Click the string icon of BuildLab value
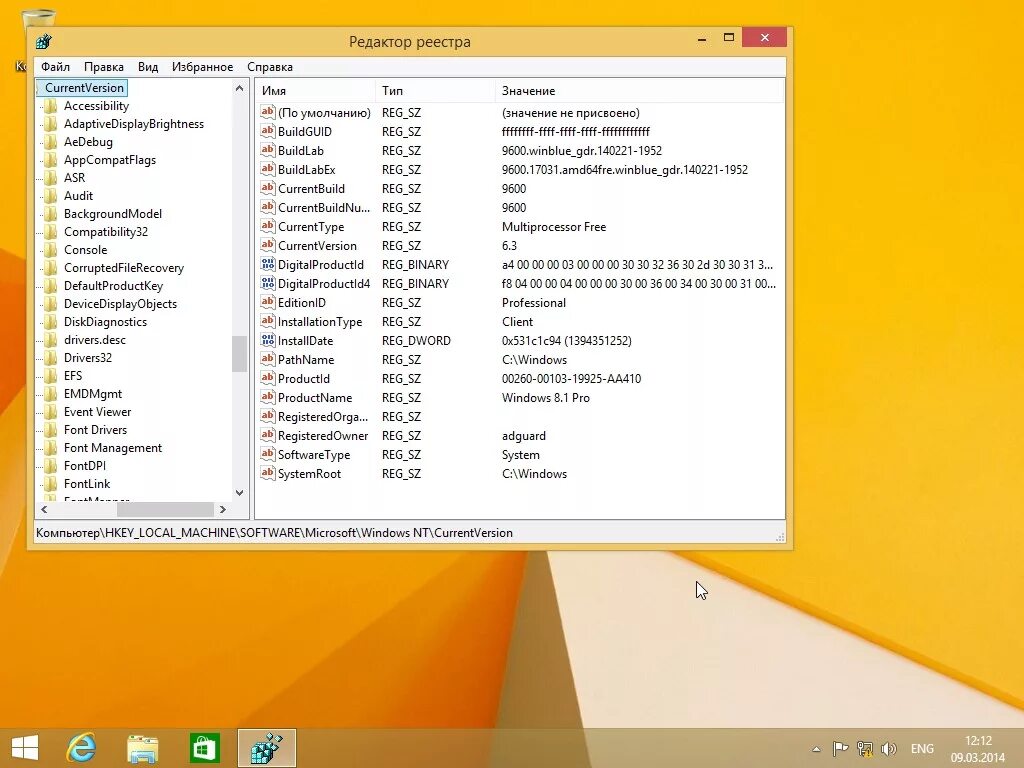Viewport: 1024px width, 768px height. [268, 150]
